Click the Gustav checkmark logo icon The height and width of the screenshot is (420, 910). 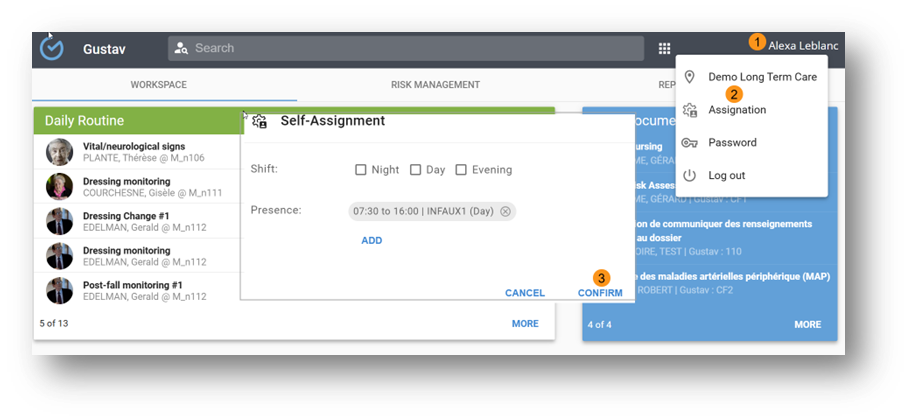tap(51, 48)
